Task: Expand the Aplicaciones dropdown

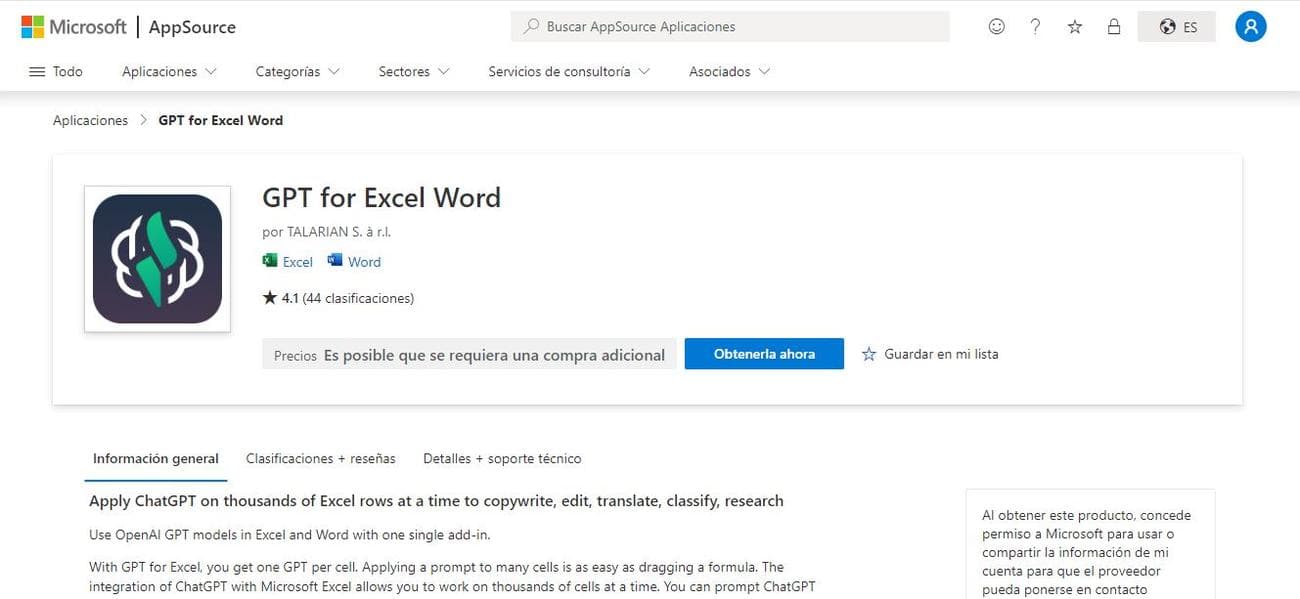Action: coord(169,72)
